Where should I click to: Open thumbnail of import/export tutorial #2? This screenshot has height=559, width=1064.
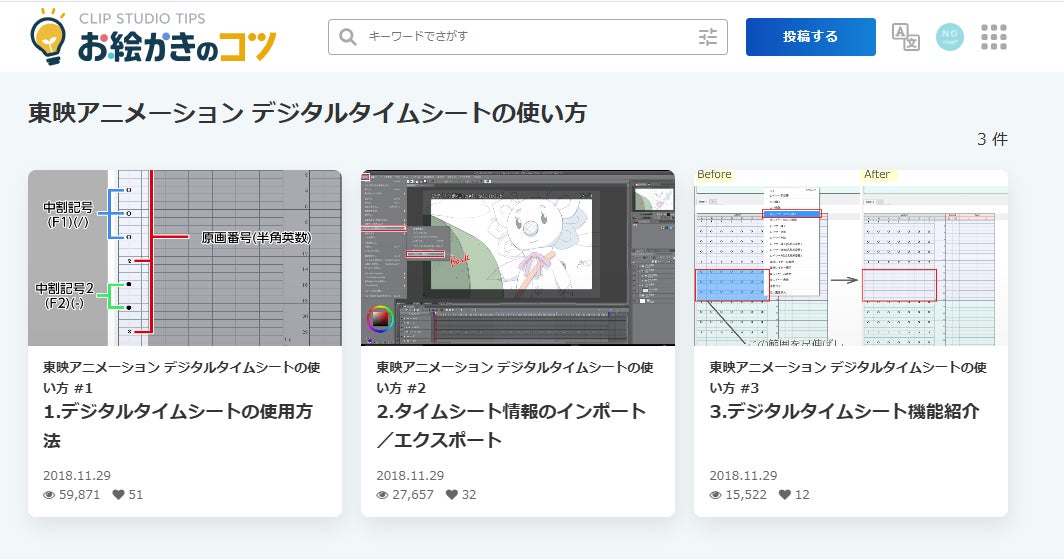point(518,258)
